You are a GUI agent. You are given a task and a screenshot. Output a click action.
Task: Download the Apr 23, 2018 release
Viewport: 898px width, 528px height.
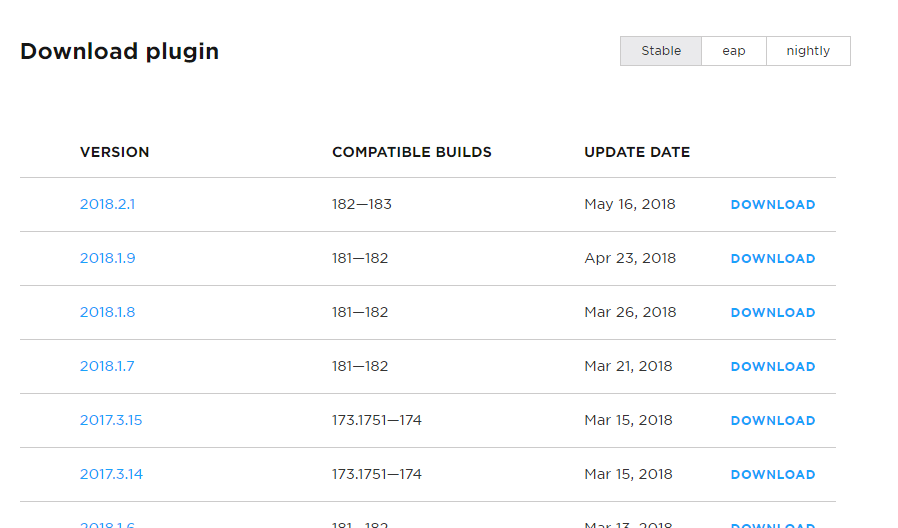pyautogui.click(x=773, y=259)
